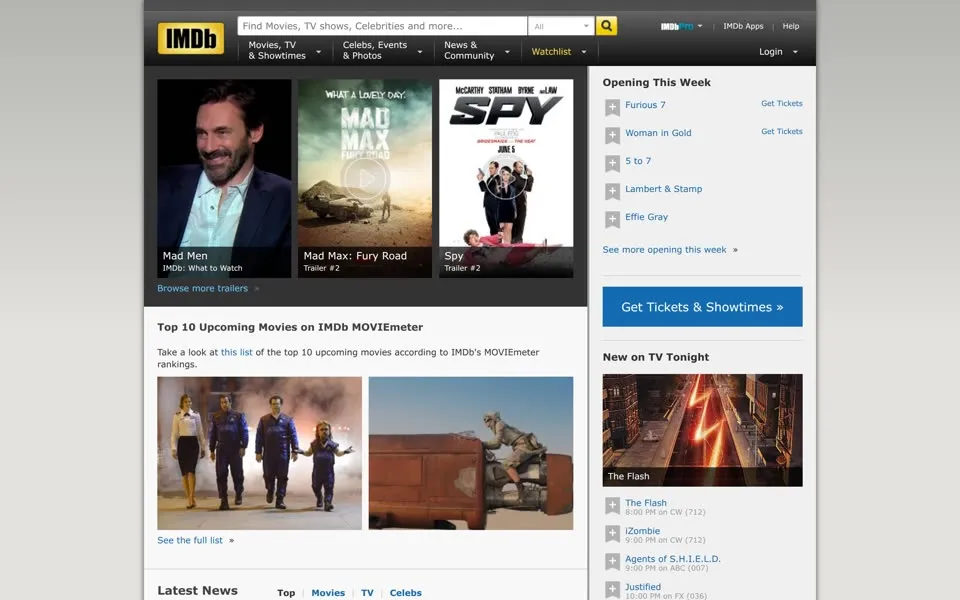This screenshot has width=960, height=600.
Task: Follow 'this list' MOVIEmeter link
Action: point(236,353)
